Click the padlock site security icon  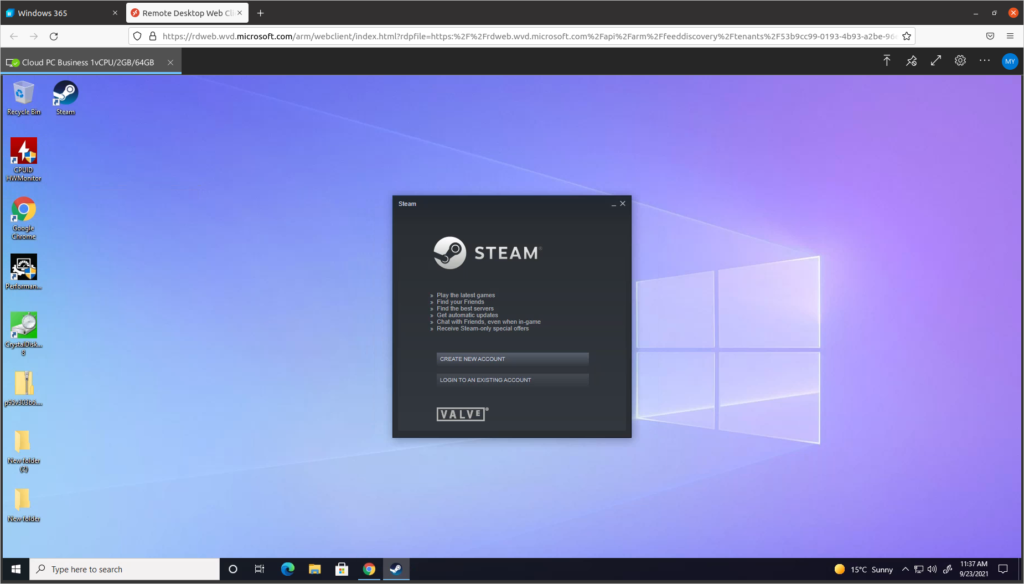click(x=153, y=37)
